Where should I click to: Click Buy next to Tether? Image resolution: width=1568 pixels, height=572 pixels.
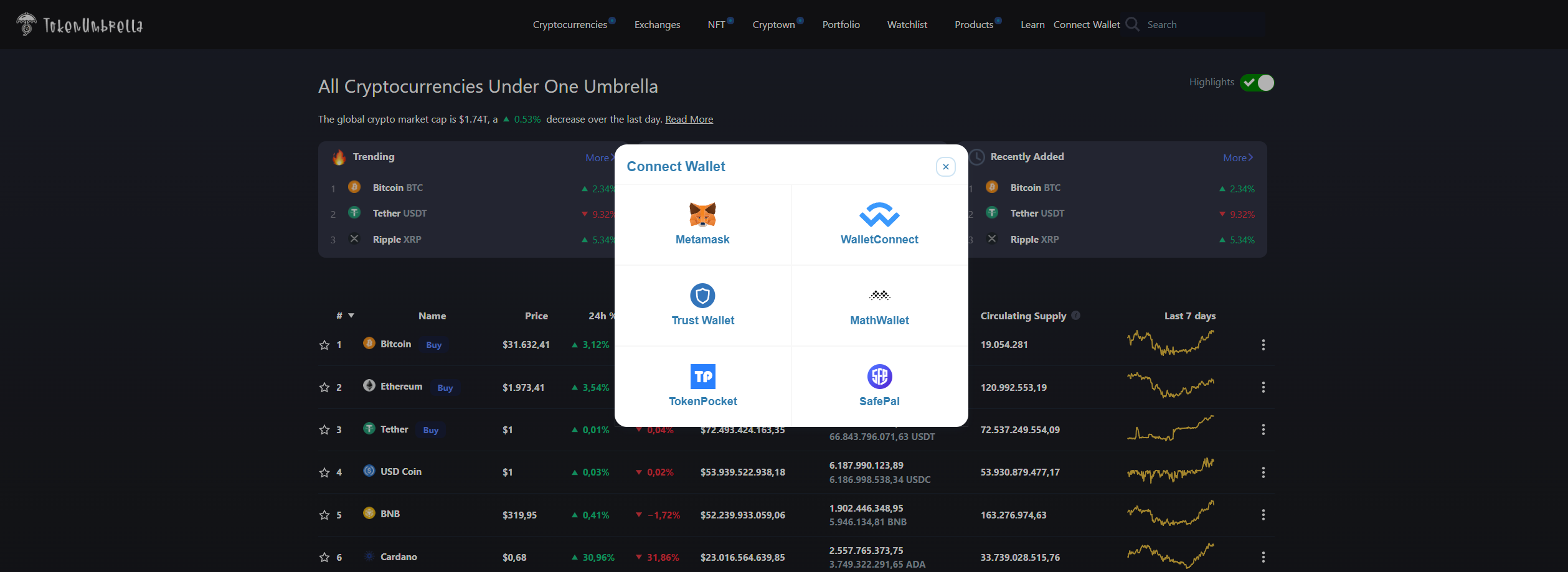(431, 430)
